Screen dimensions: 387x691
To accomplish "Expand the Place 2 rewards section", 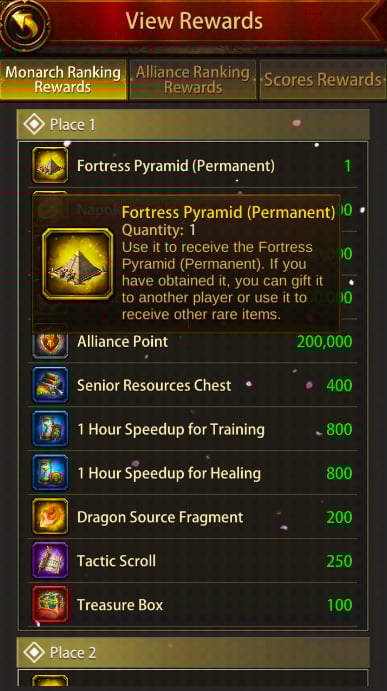I will point(193,652).
